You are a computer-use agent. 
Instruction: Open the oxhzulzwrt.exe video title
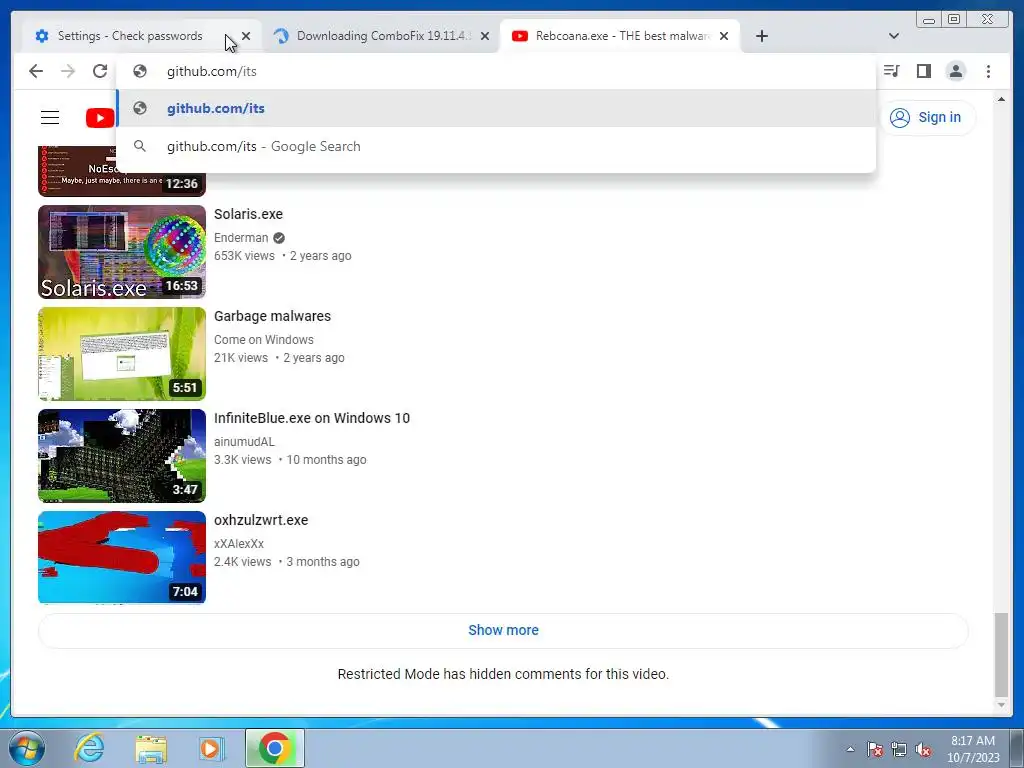tap(261, 520)
